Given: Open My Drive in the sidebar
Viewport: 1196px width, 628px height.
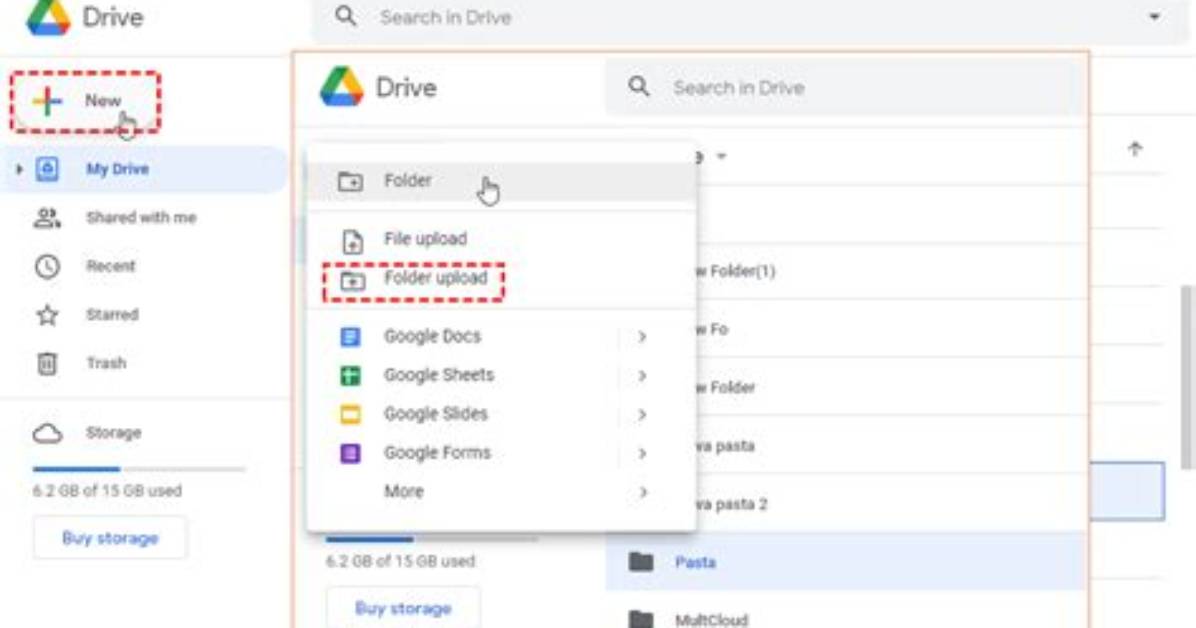Looking at the screenshot, I should tap(145, 169).
